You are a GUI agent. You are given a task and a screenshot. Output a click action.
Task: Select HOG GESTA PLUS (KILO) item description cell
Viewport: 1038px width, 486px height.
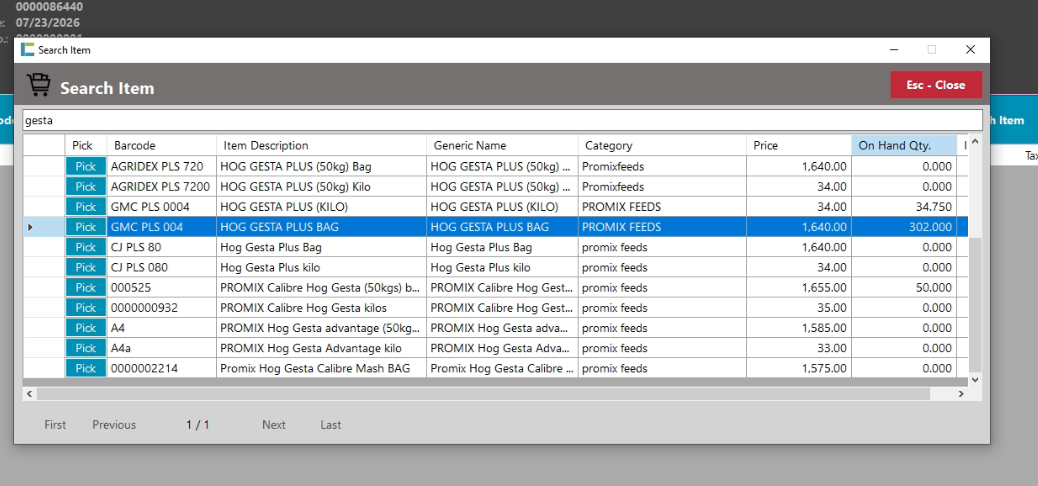click(x=321, y=207)
